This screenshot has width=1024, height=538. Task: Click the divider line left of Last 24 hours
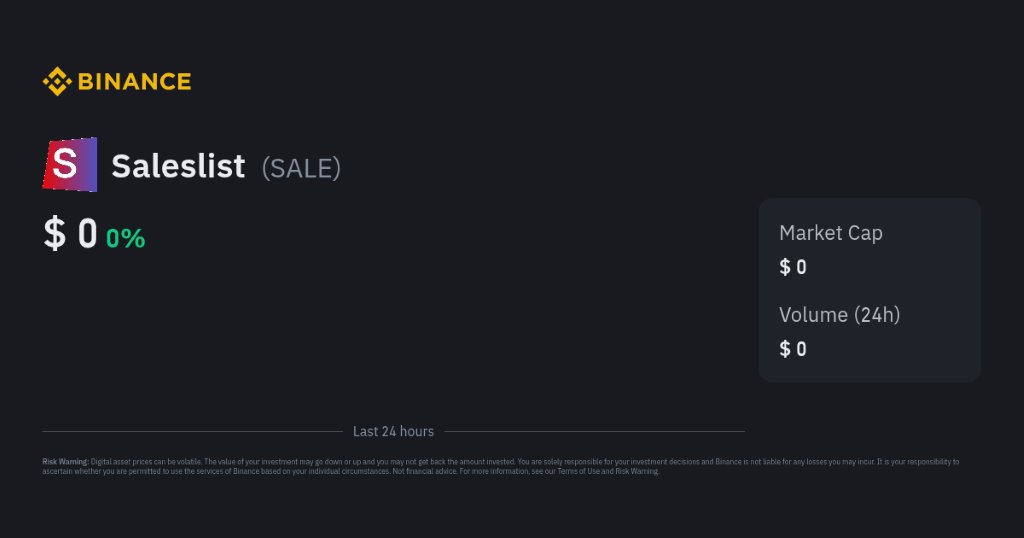click(190, 431)
